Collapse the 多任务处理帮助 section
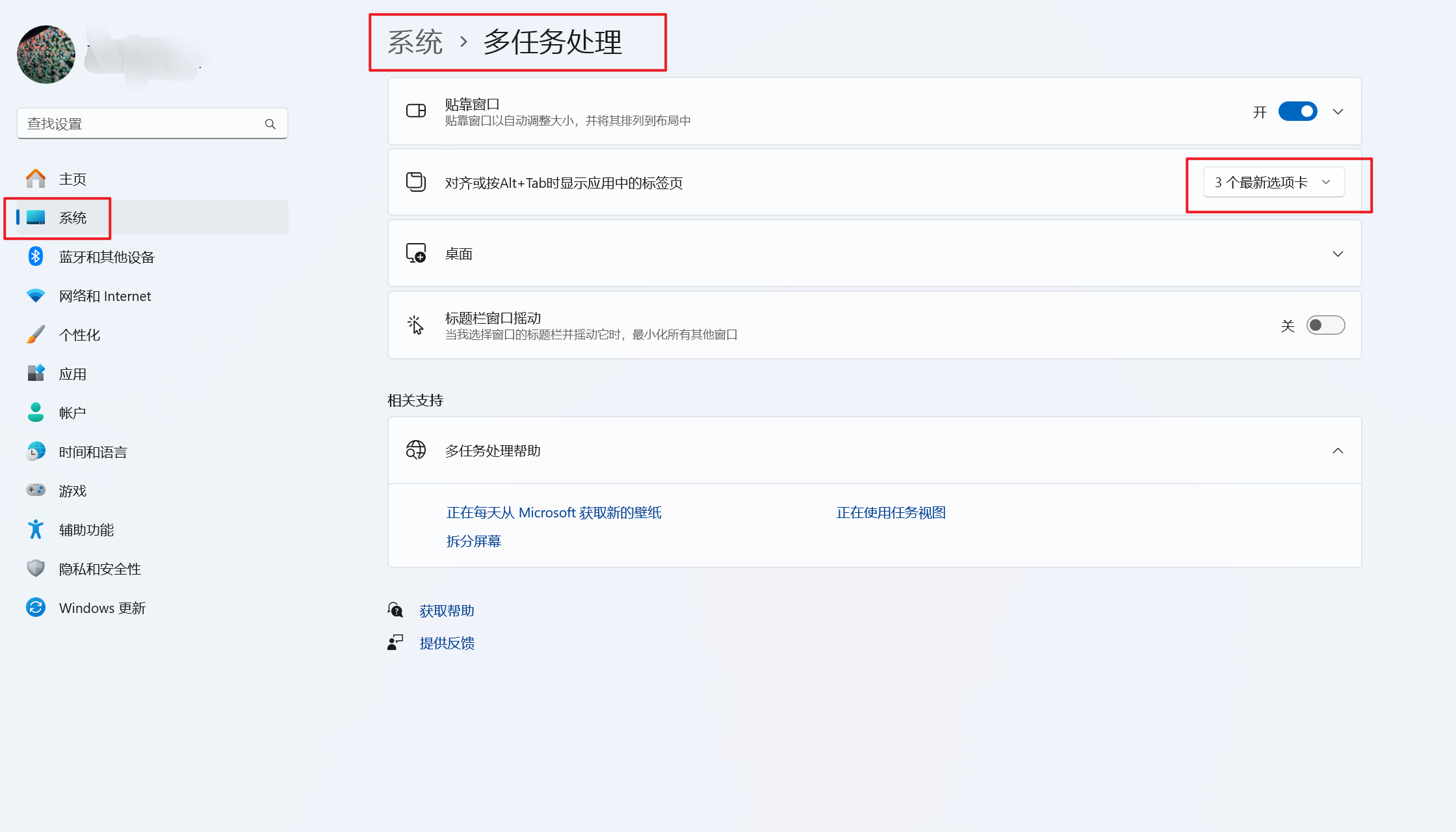The image size is (1456, 832). (1338, 450)
